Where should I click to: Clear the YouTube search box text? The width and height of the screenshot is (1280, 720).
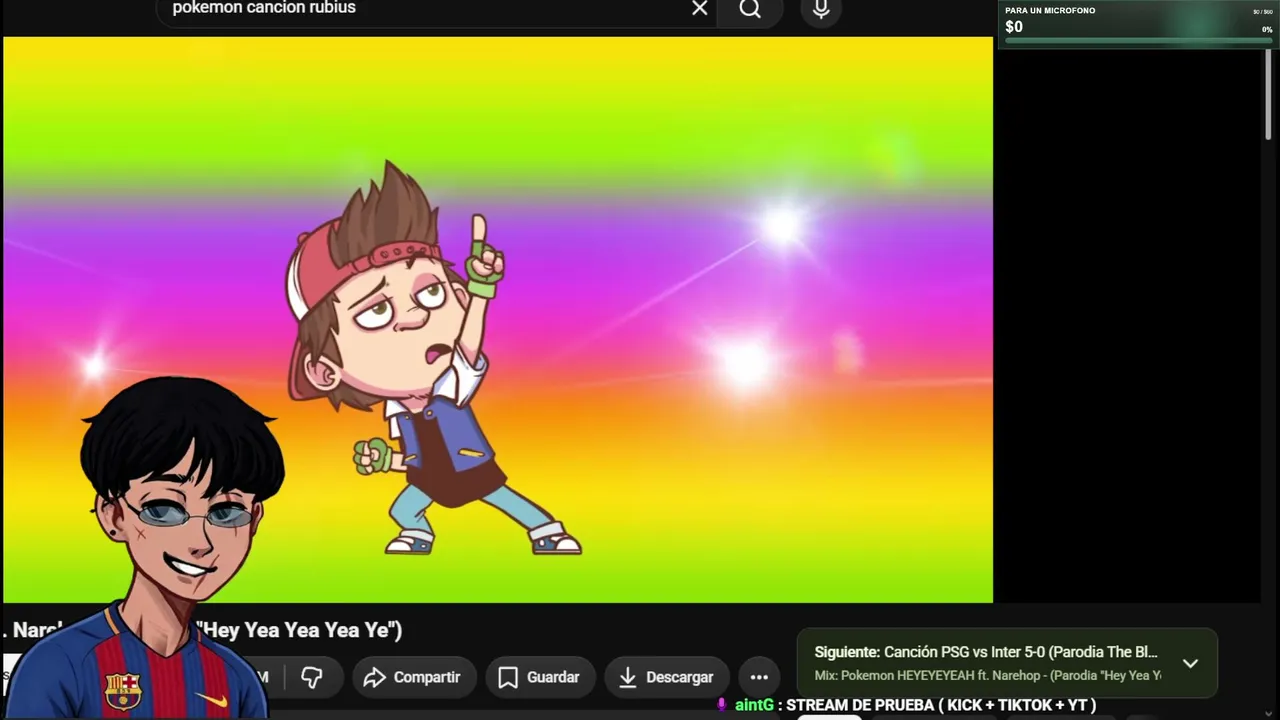(x=699, y=9)
